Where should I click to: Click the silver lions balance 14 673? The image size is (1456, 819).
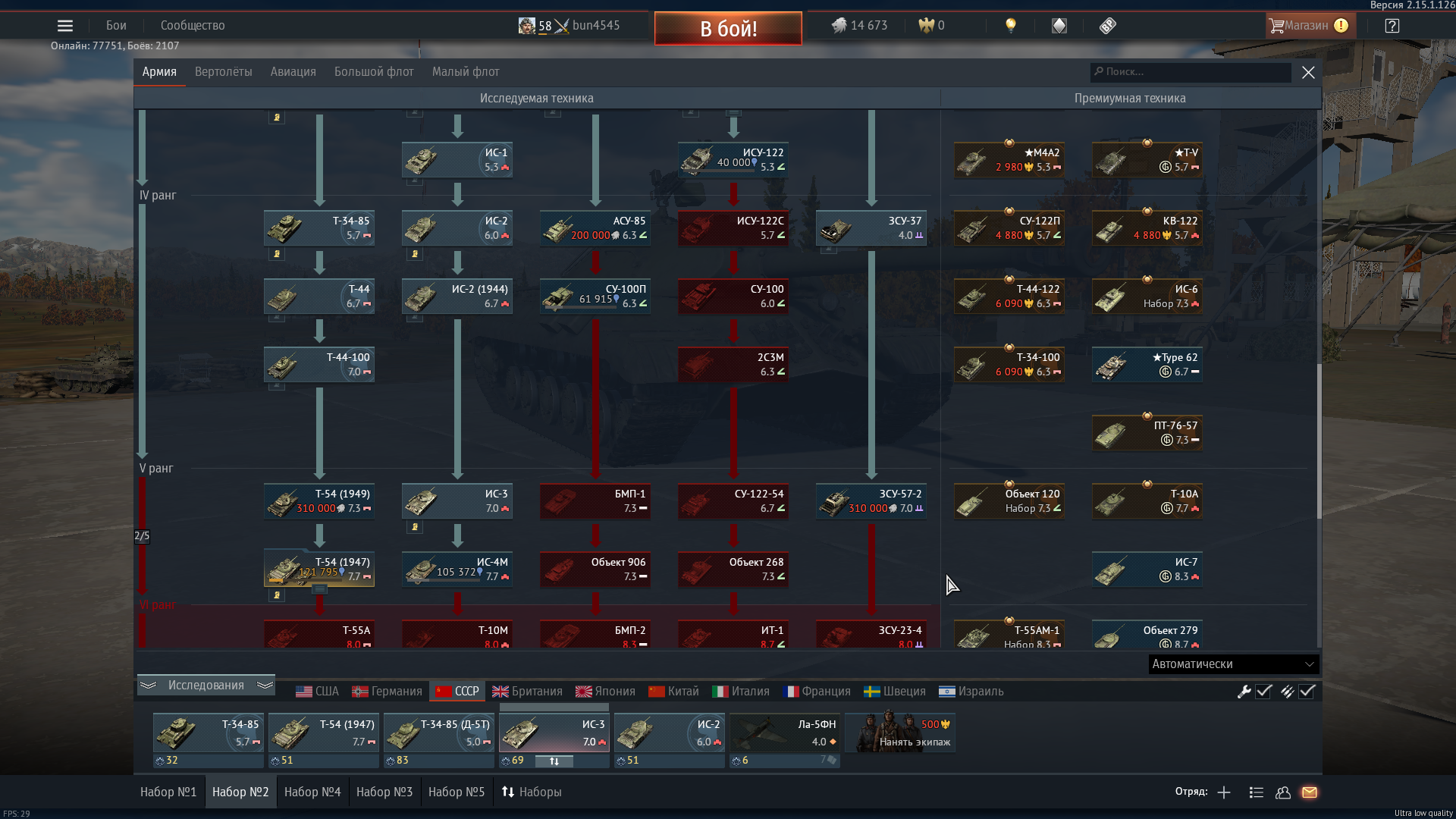[x=859, y=26]
